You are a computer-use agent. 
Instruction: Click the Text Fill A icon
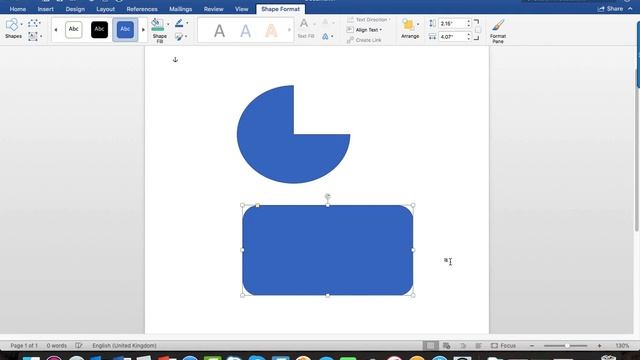coord(304,24)
